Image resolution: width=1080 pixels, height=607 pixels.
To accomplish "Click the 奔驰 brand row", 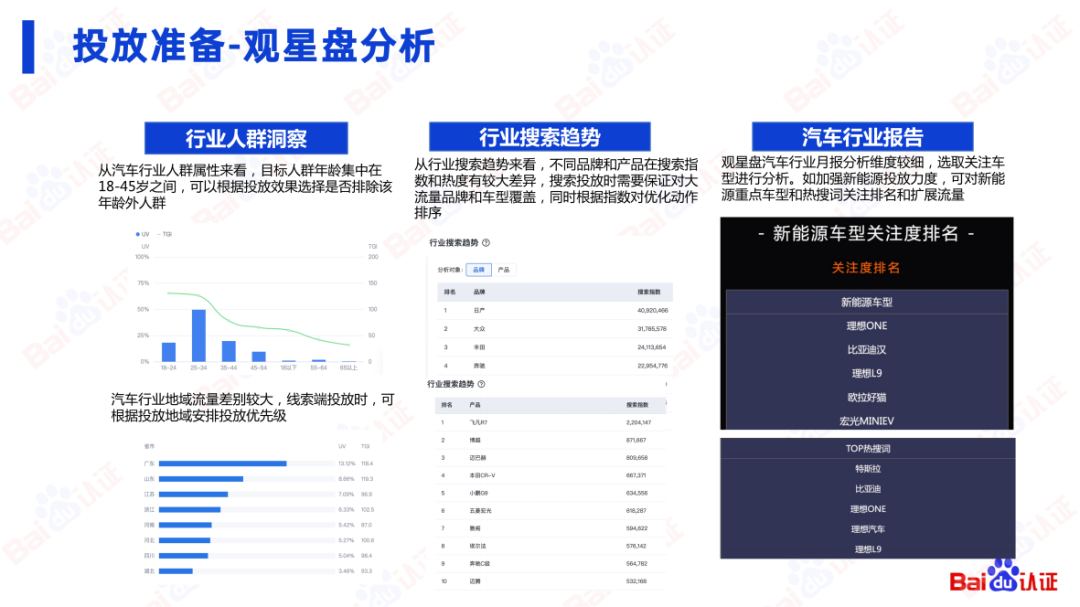I will click(x=554, y=366).
